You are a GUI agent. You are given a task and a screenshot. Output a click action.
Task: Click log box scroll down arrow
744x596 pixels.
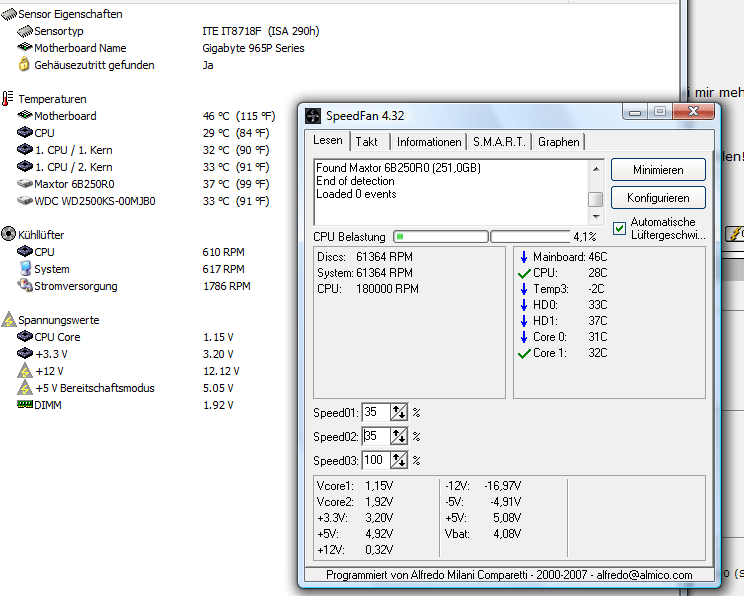coord(596,216)
